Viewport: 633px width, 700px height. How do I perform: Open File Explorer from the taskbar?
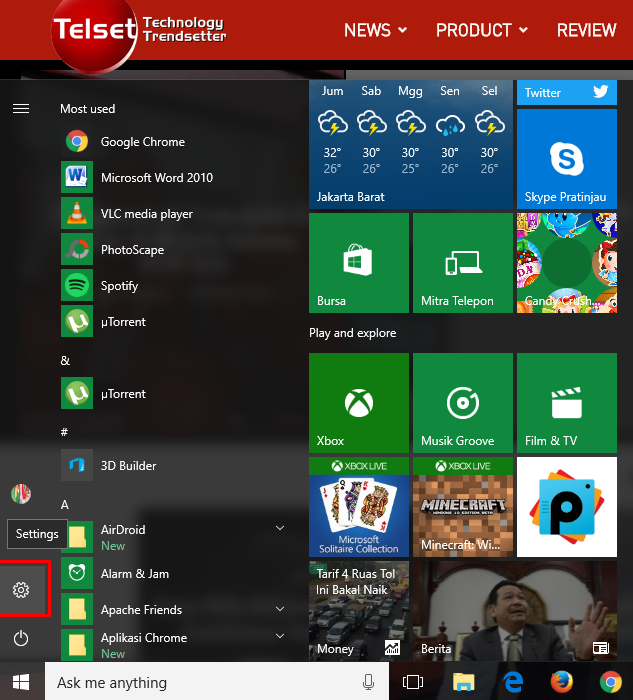pos(464,682)
